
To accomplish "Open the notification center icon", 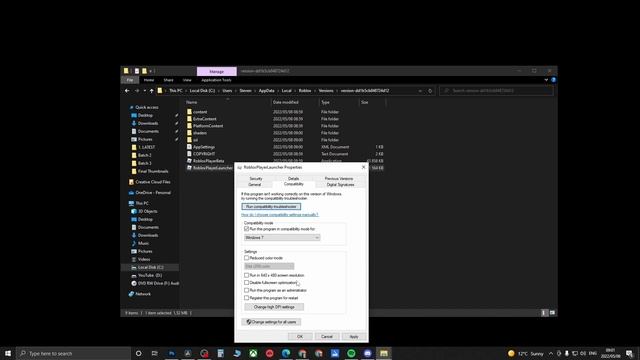I will [629, 353].
